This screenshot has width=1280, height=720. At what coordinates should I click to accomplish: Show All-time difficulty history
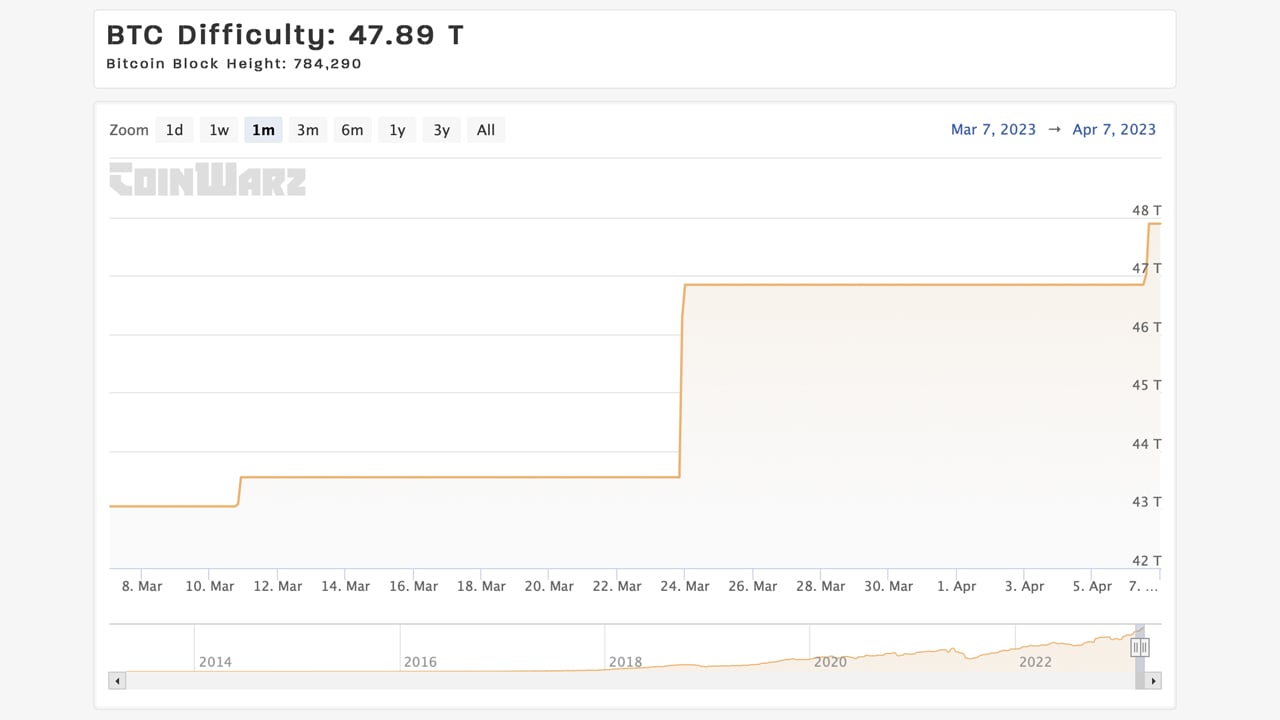pos(486,130)
